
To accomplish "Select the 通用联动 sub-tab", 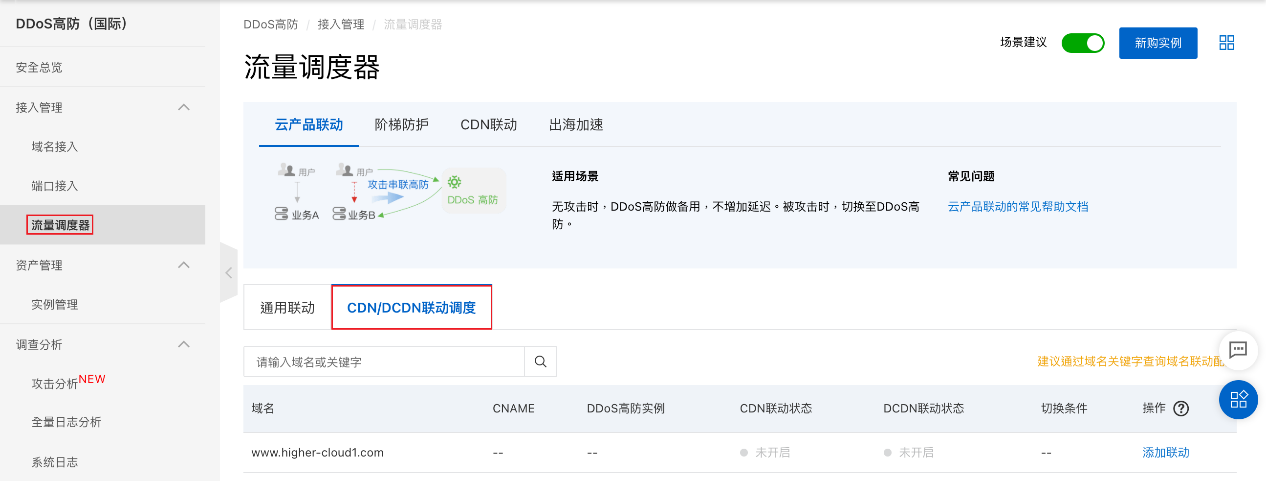I will click(287, 308).
